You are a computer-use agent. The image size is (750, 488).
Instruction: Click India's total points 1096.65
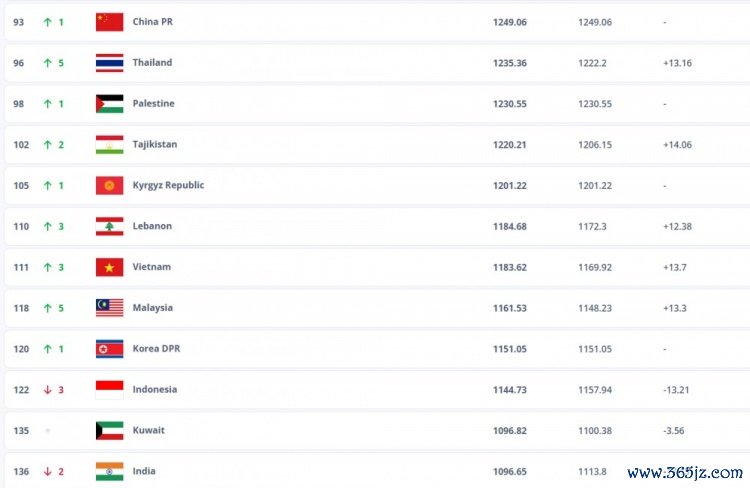click(x=511, y=471)
